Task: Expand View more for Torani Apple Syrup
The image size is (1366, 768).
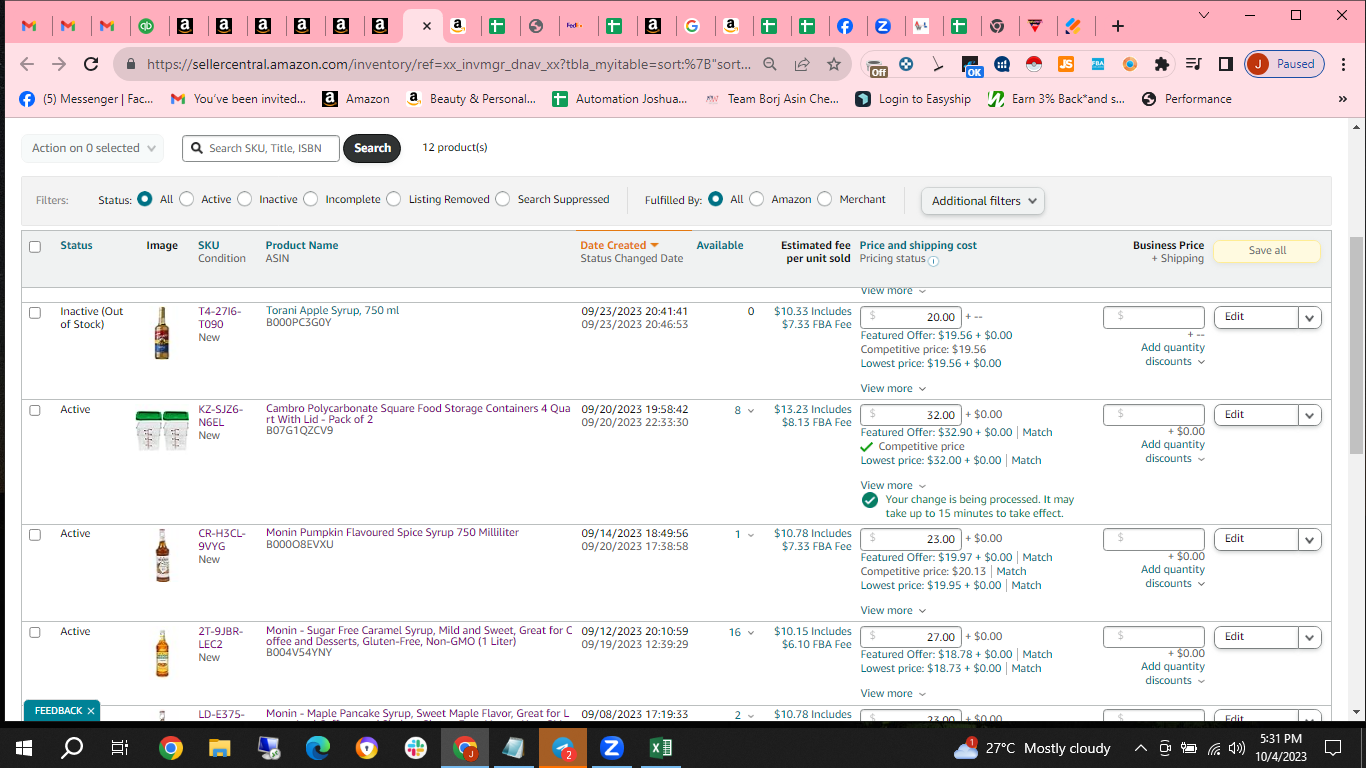Action: 893,389
